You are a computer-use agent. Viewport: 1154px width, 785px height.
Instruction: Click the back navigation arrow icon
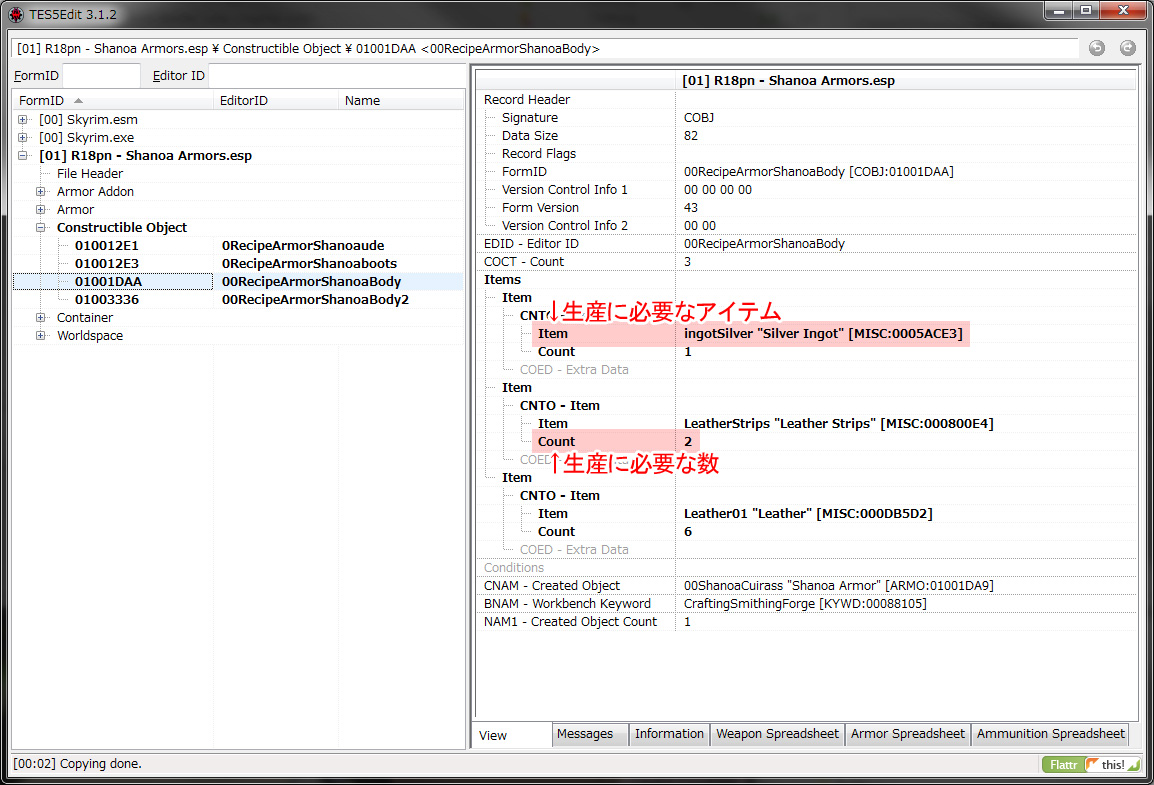pyautogui.click(x=1097, y=48)
